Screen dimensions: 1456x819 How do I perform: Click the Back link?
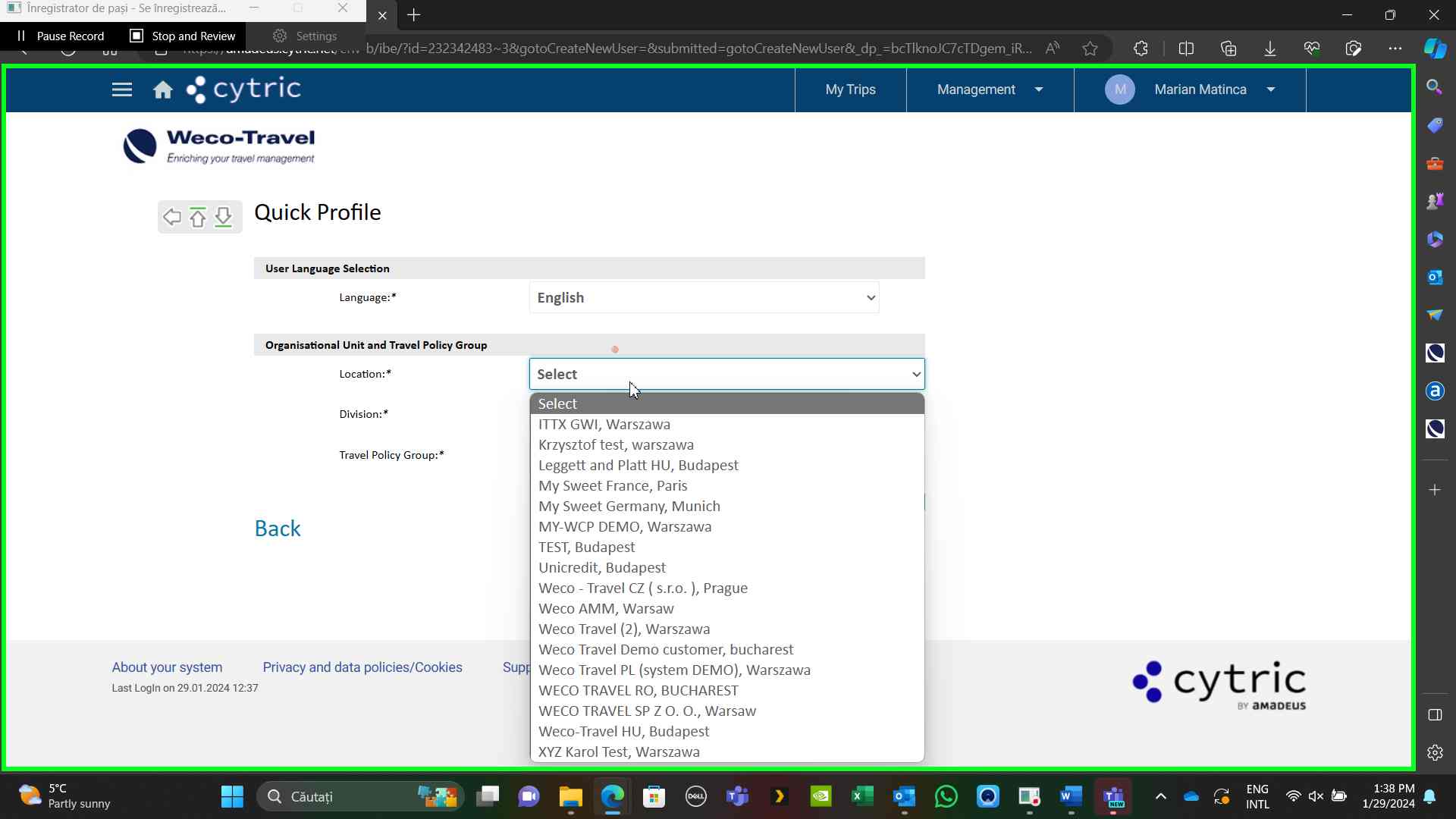pos(278,529)
